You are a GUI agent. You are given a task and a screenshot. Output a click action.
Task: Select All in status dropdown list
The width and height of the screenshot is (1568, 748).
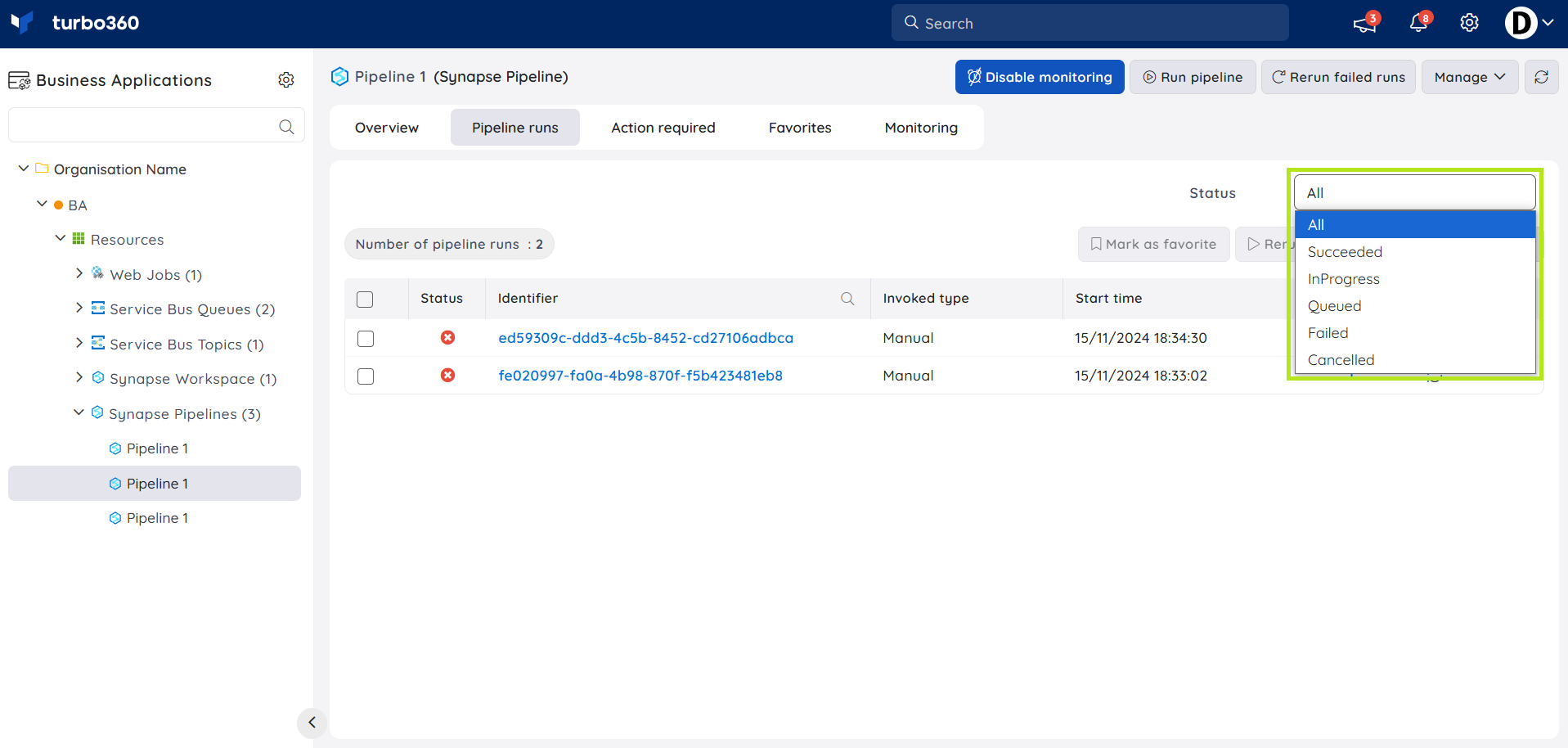pyautogui.click(x=1415, y=225)
